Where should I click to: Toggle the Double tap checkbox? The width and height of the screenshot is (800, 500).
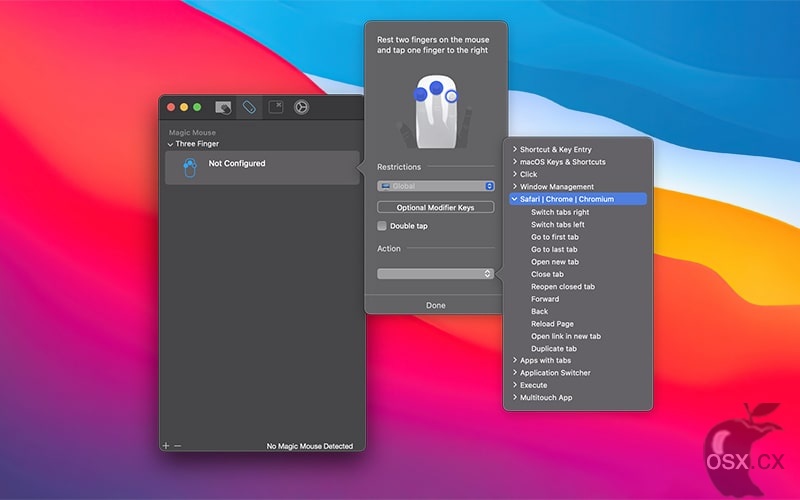pyautogui.click(x=382, y=226)
